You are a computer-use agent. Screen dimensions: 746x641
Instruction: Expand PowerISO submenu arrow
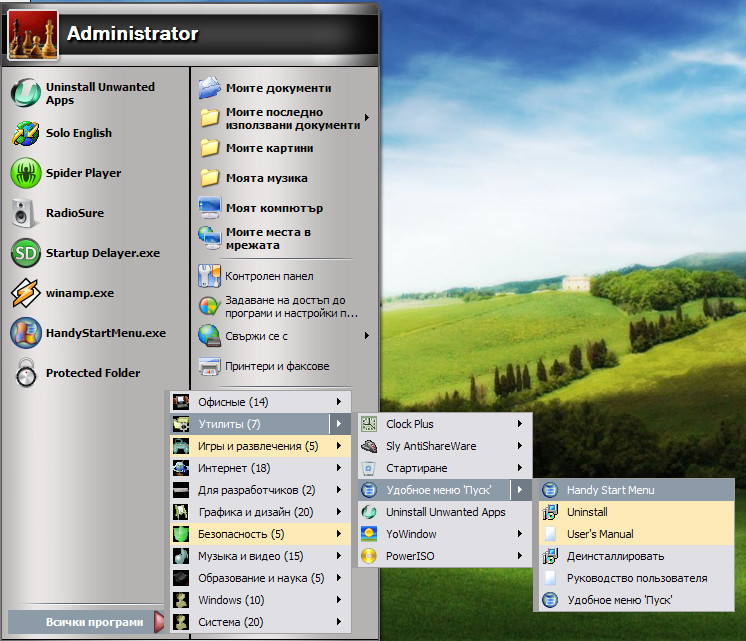[x=520, y=555]
